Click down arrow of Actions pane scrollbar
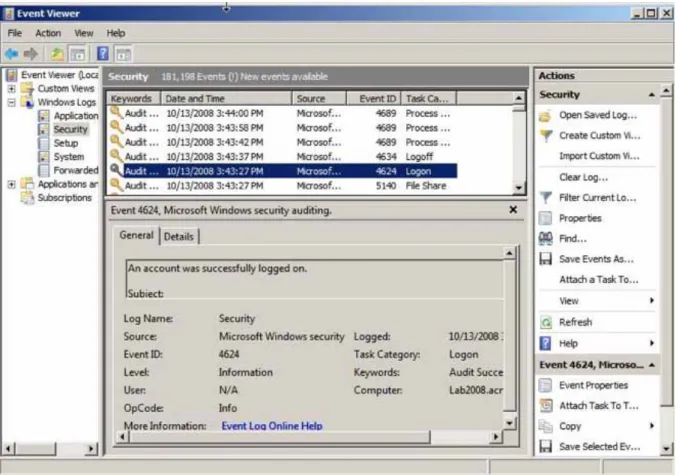The height and width of the screenshot is (475, 679). pyautogui.click(x=666, y=449)
